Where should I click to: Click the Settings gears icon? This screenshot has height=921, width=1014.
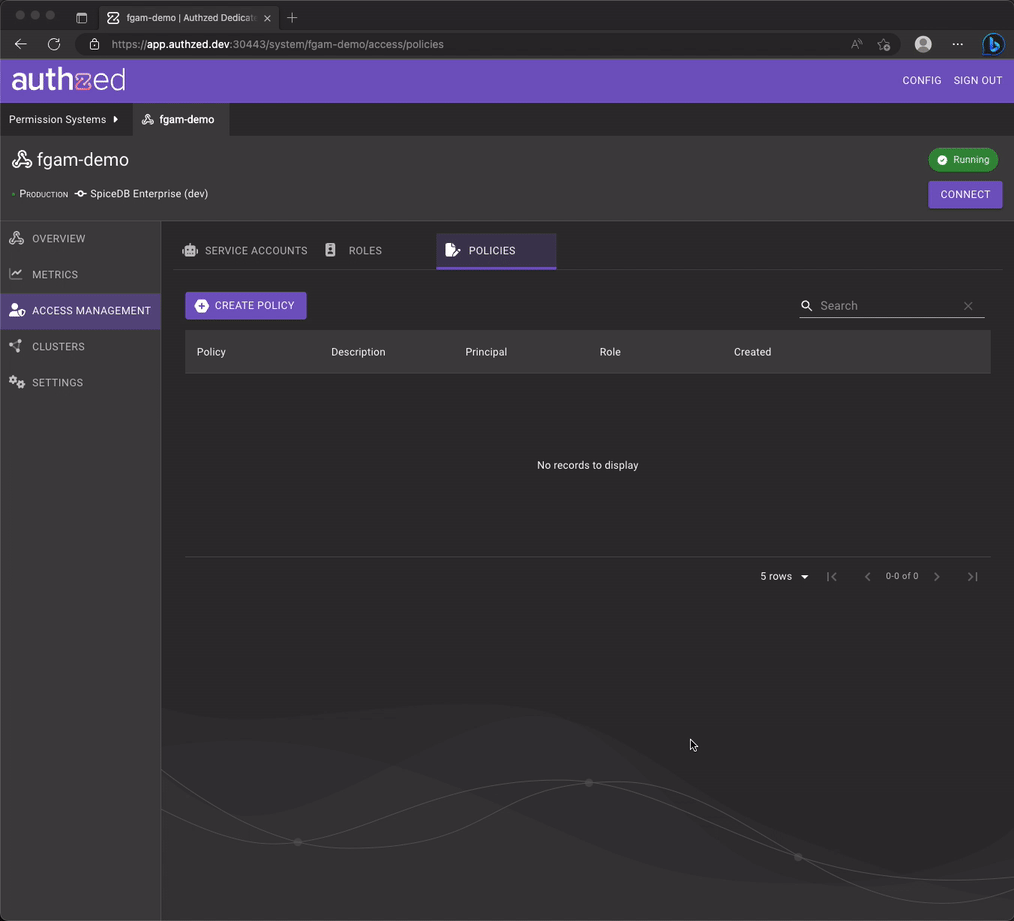point(17,382)
